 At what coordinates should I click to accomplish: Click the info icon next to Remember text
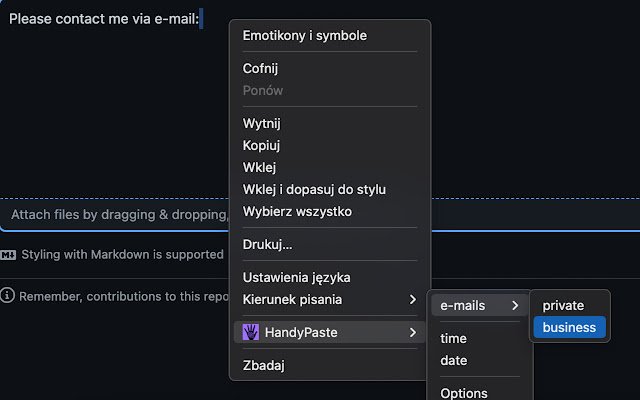point(7,296)
